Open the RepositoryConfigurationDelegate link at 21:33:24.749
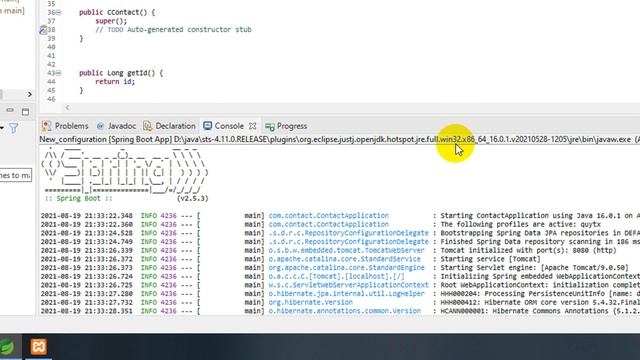Viewport: 640px width, 360px height. tap(349, 242)
